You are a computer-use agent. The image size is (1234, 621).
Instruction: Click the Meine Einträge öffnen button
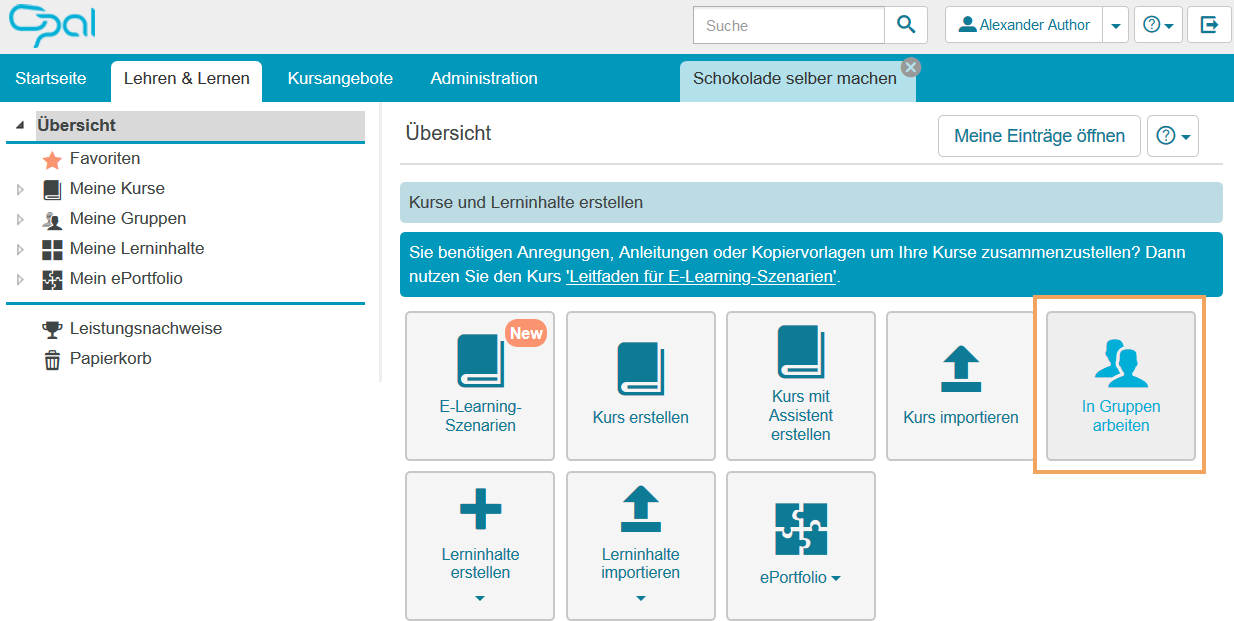click(1039, 135)
